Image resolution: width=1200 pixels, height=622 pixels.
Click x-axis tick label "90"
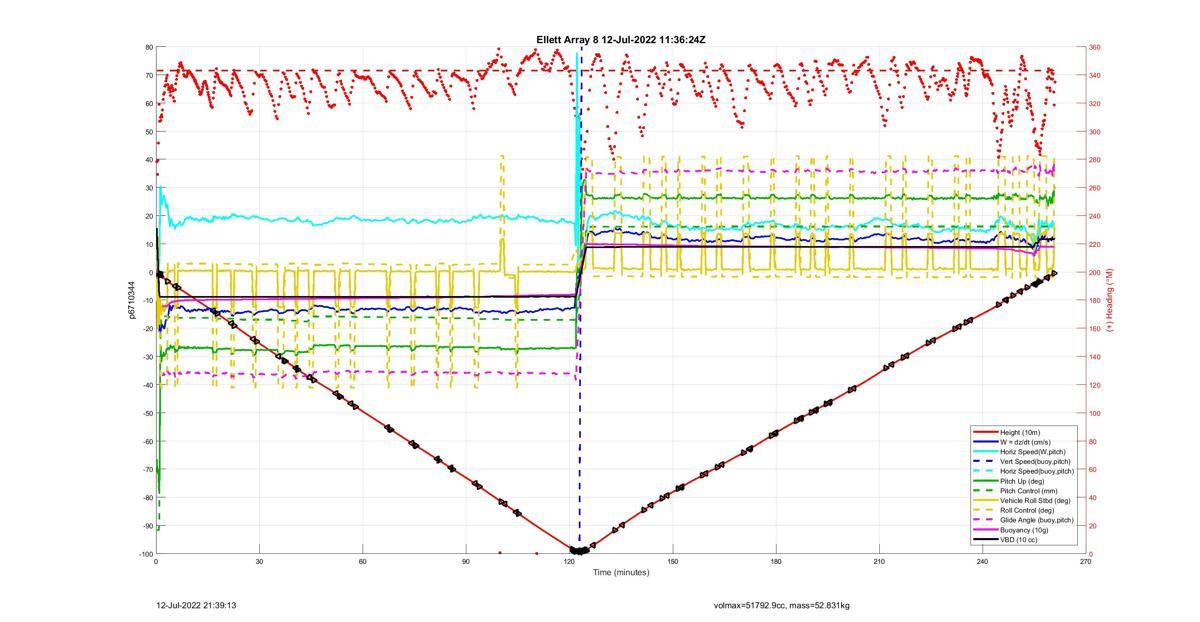point(466,562)
